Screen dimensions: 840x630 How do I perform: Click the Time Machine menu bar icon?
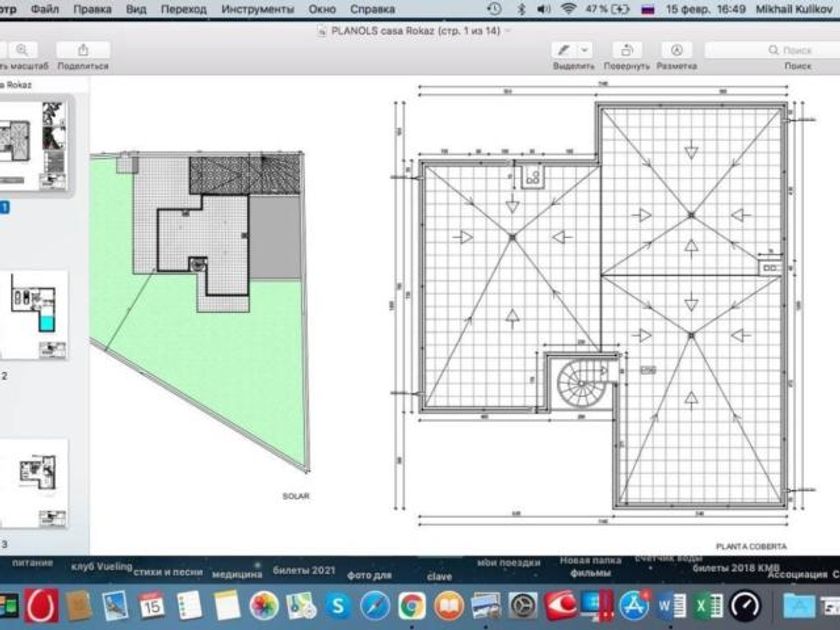(x=494, y=9)
